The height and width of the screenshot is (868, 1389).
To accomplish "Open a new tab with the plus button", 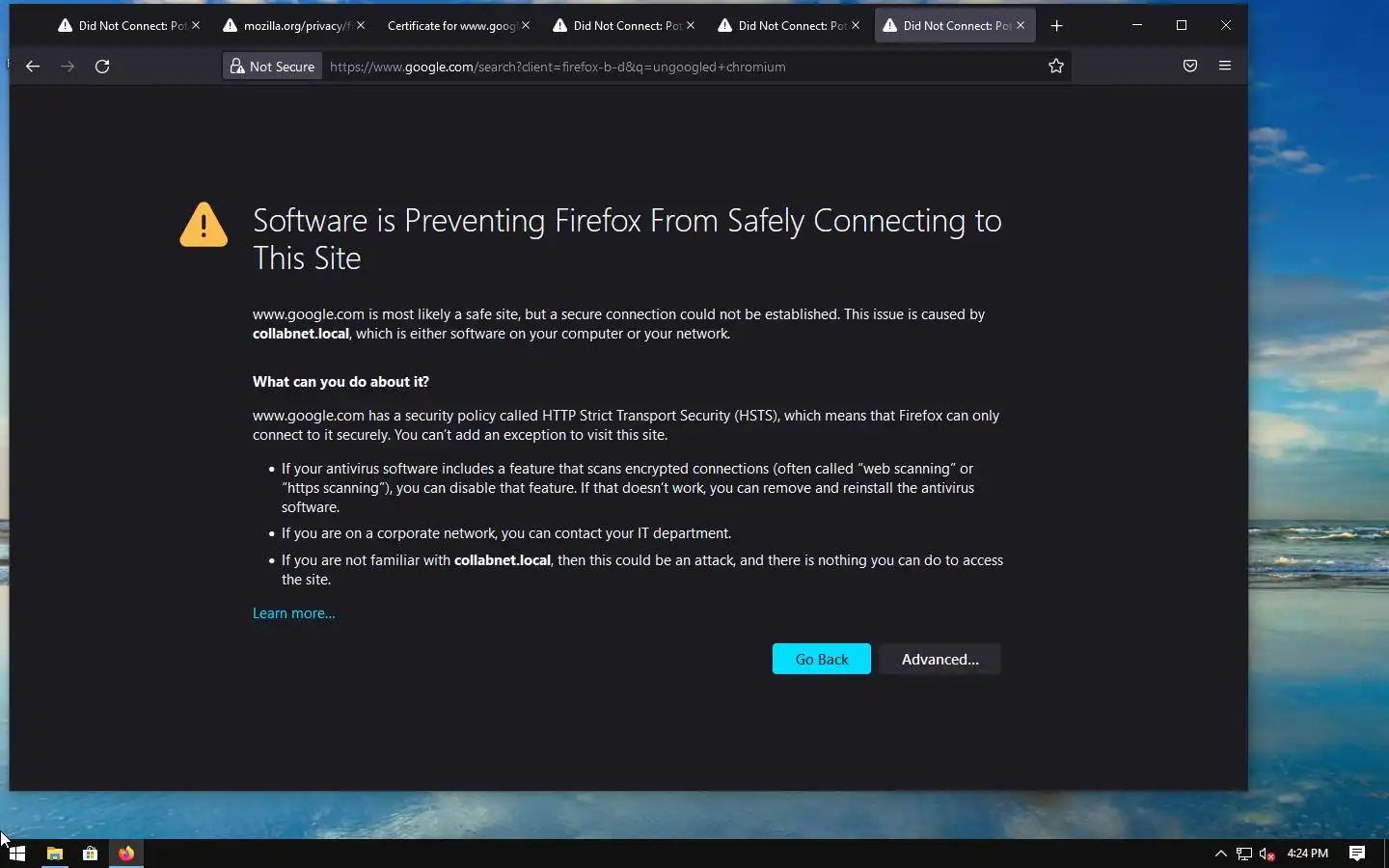I will point(1056,26).
